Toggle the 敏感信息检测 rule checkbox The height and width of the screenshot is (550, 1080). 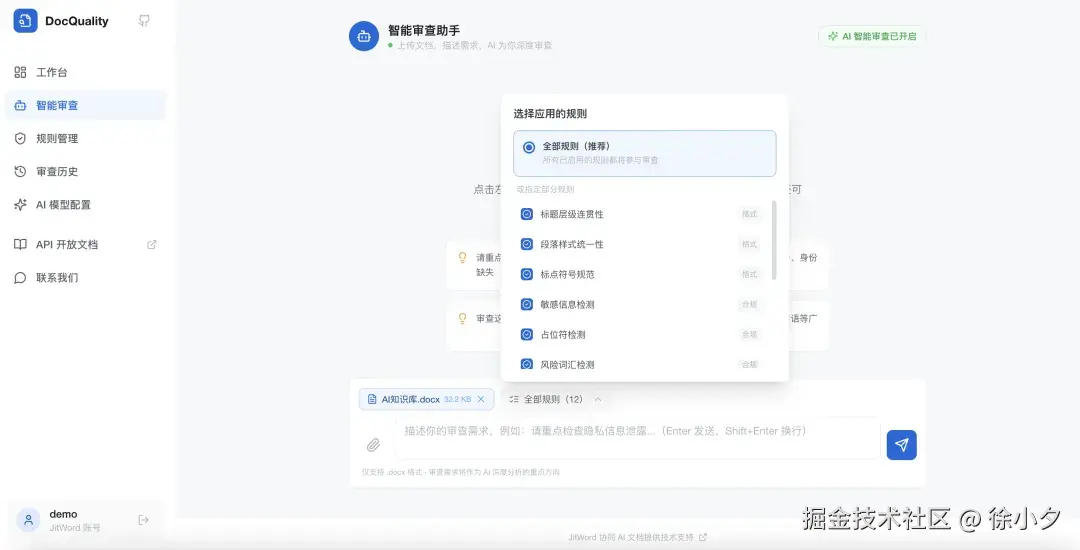pos(527,304)
